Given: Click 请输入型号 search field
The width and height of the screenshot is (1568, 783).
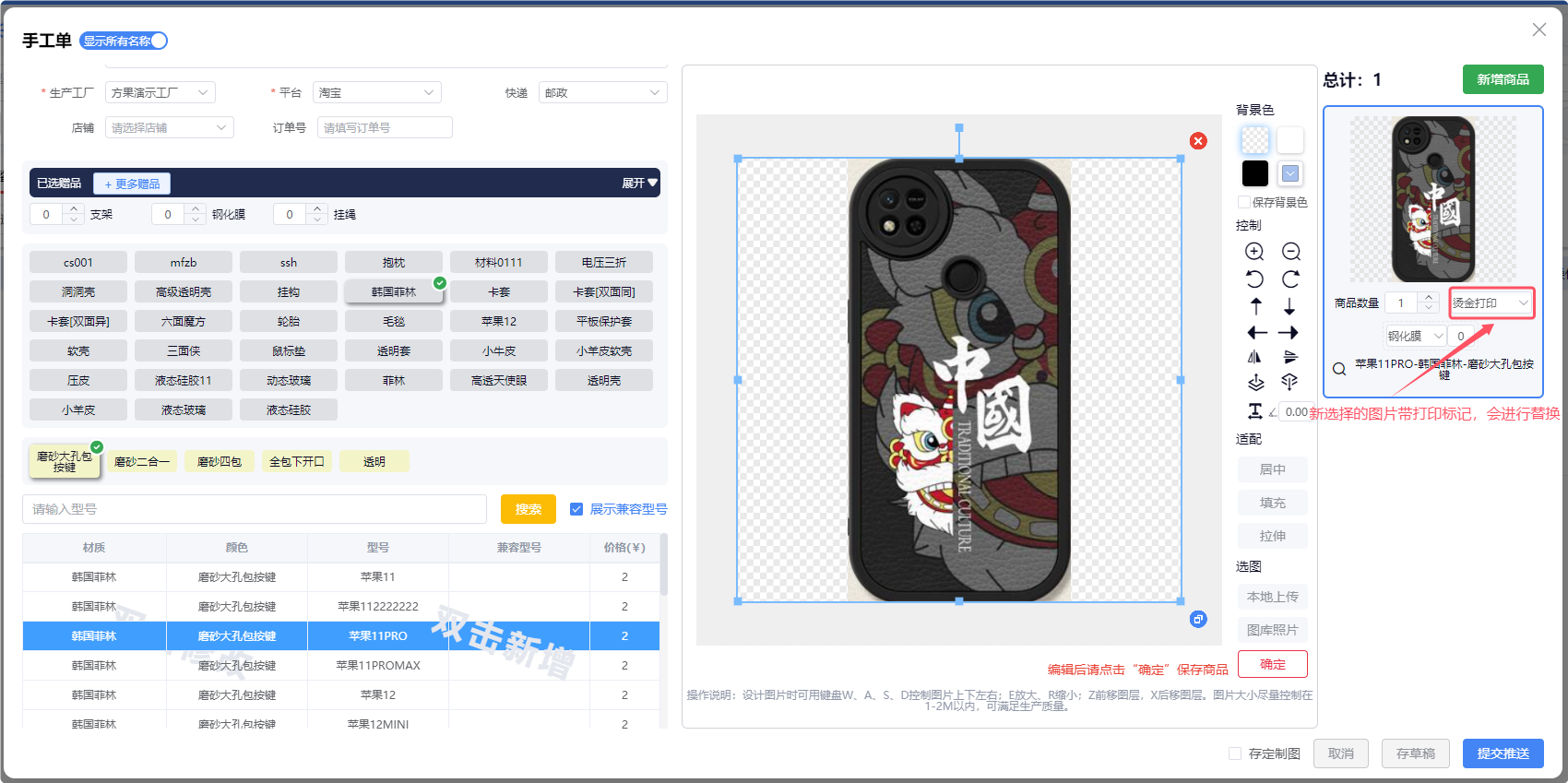Looking at the screenshot, I should (255, 509).
